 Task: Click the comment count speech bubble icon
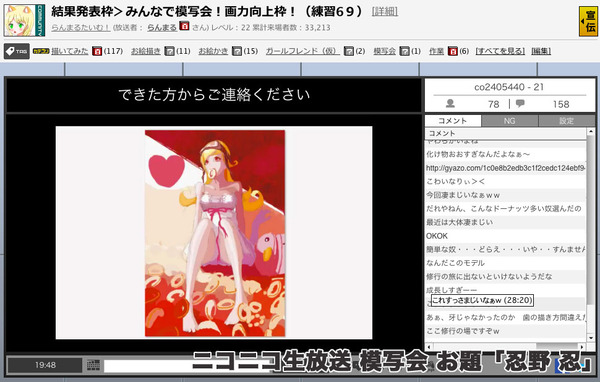520,103
